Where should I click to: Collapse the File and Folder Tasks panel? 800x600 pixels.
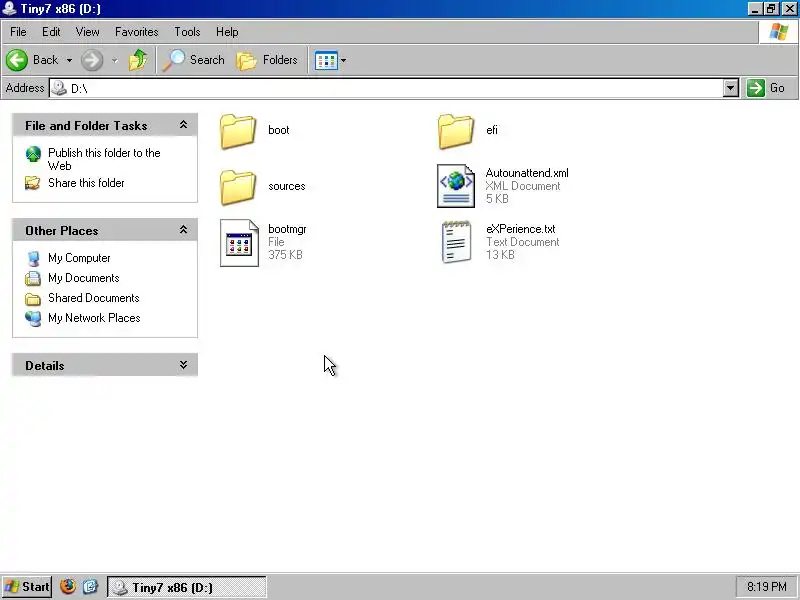click(183, 124)
